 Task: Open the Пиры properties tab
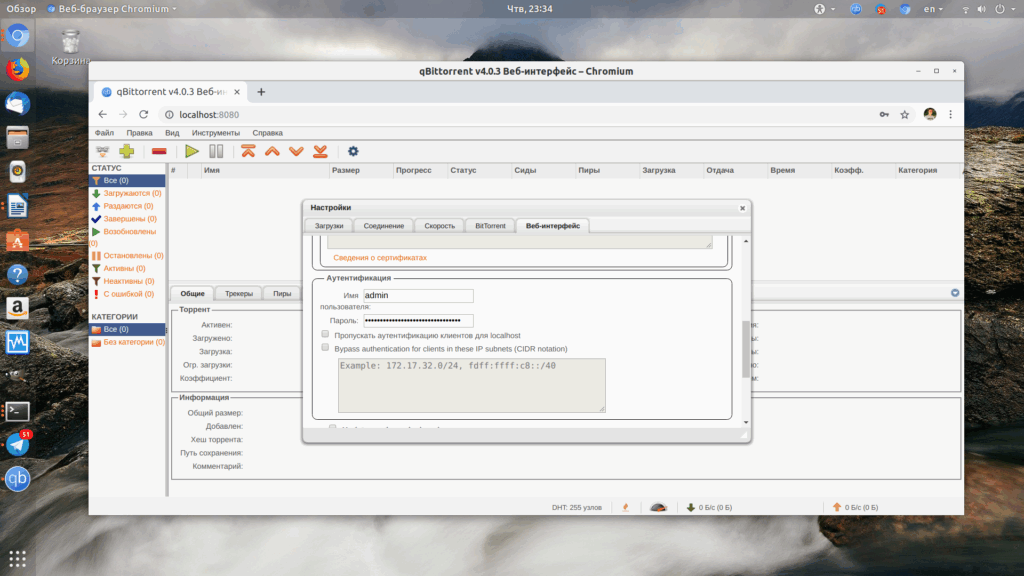pyautogui.click(x=281, y=294)
